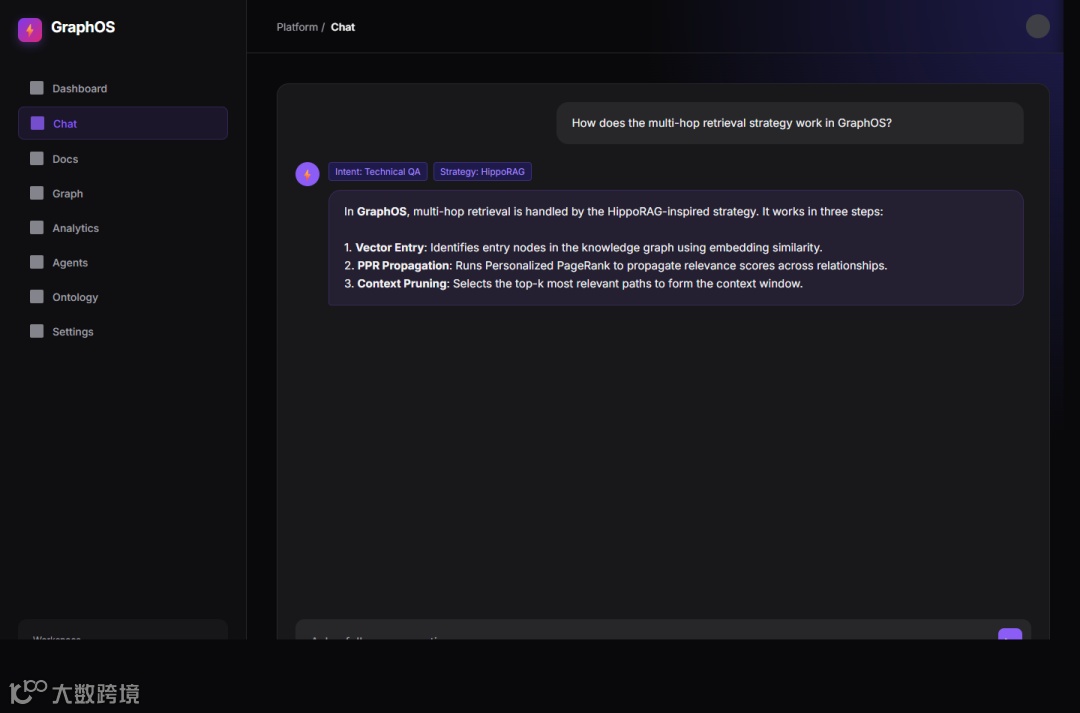Select the Dashboard sidebar icon
The image size is (1080, 713).
pos(37,87)
